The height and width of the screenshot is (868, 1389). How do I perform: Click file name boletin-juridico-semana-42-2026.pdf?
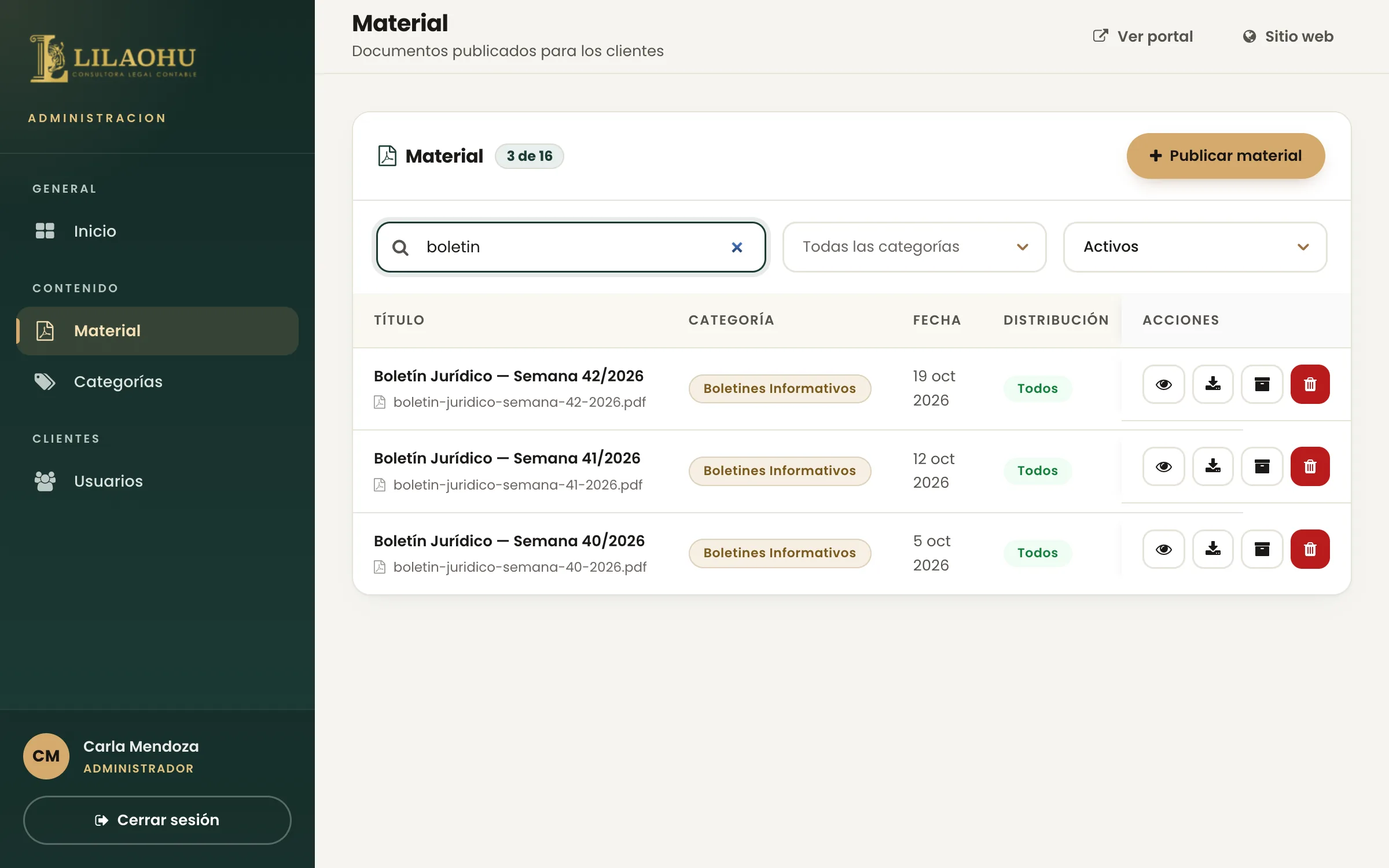point(520,402)
